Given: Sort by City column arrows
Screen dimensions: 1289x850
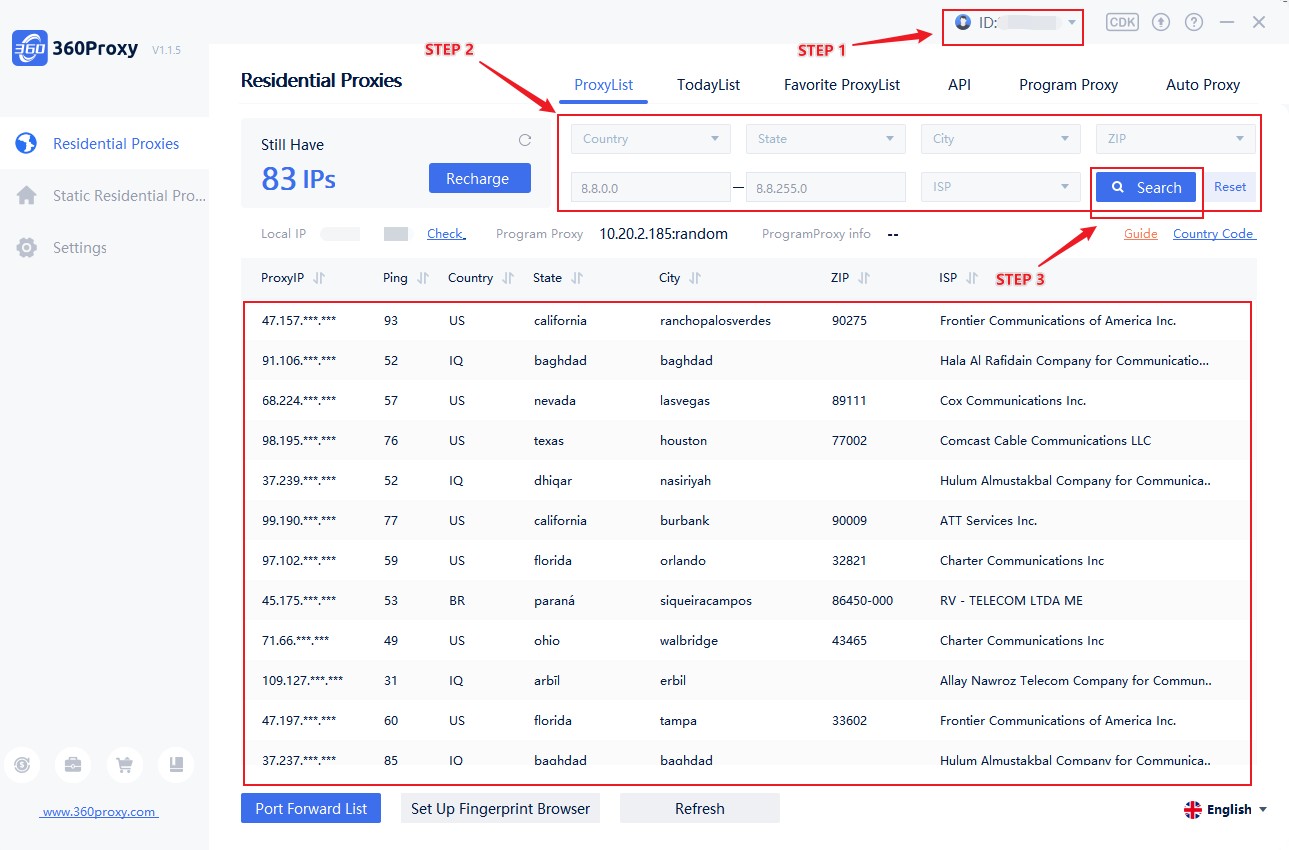Looking at the screenshot, I should 695,278.
